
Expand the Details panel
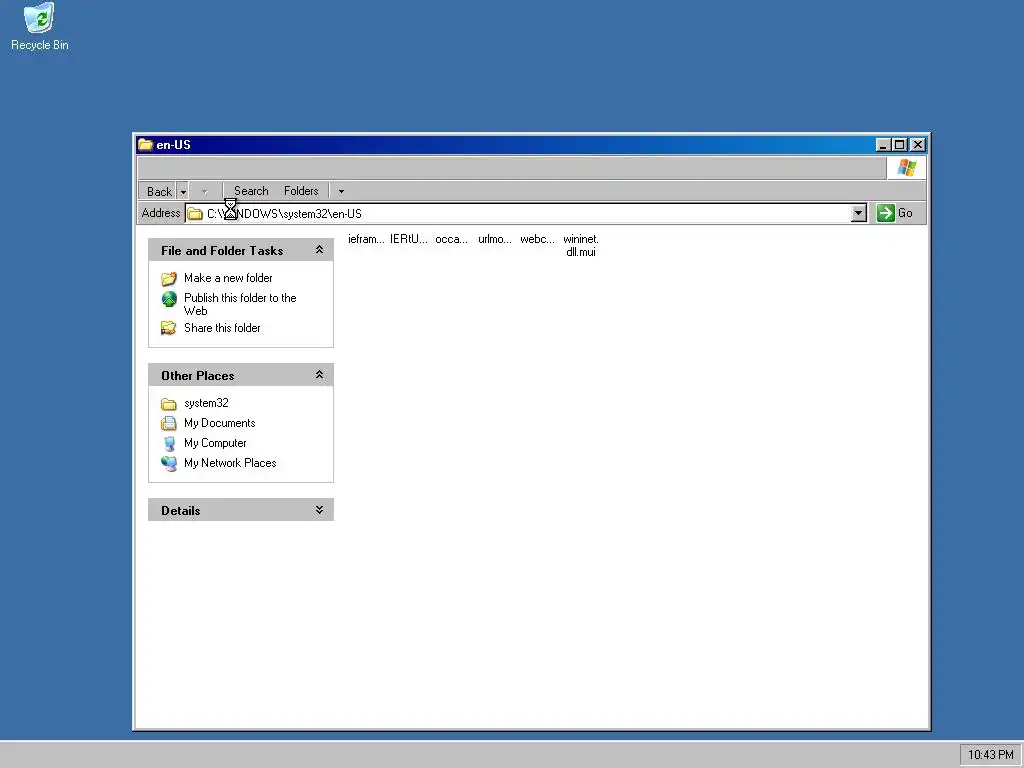point(319,509)
